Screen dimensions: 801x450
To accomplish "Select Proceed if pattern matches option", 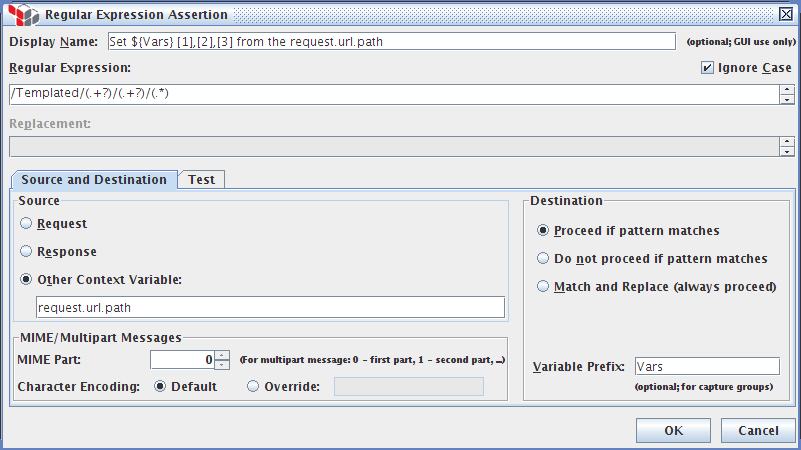I will click(x=543, y=230).
